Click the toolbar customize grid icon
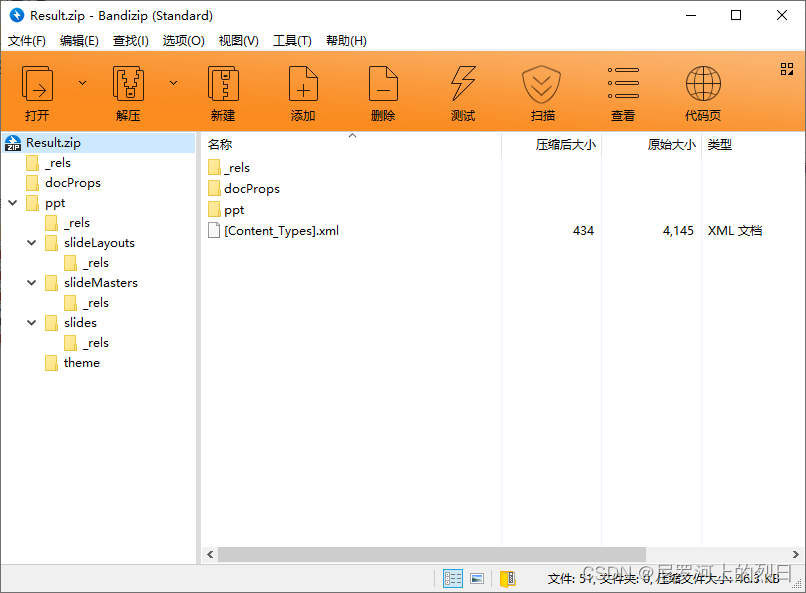Image resolution: width=806 pixels, height=593 pixels. pos(787,69)
